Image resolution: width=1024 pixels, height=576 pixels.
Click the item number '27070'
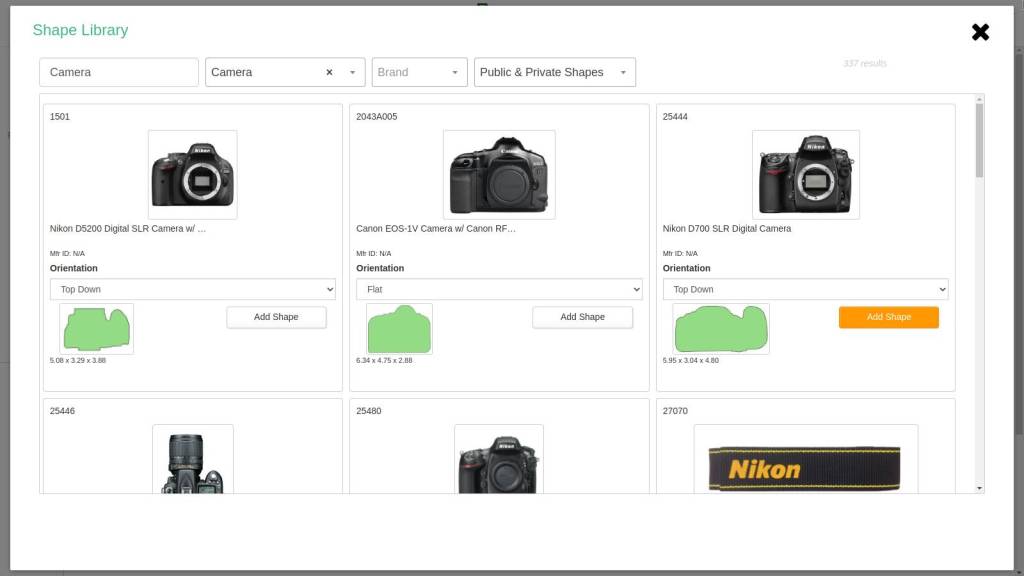tap(675, 411)
